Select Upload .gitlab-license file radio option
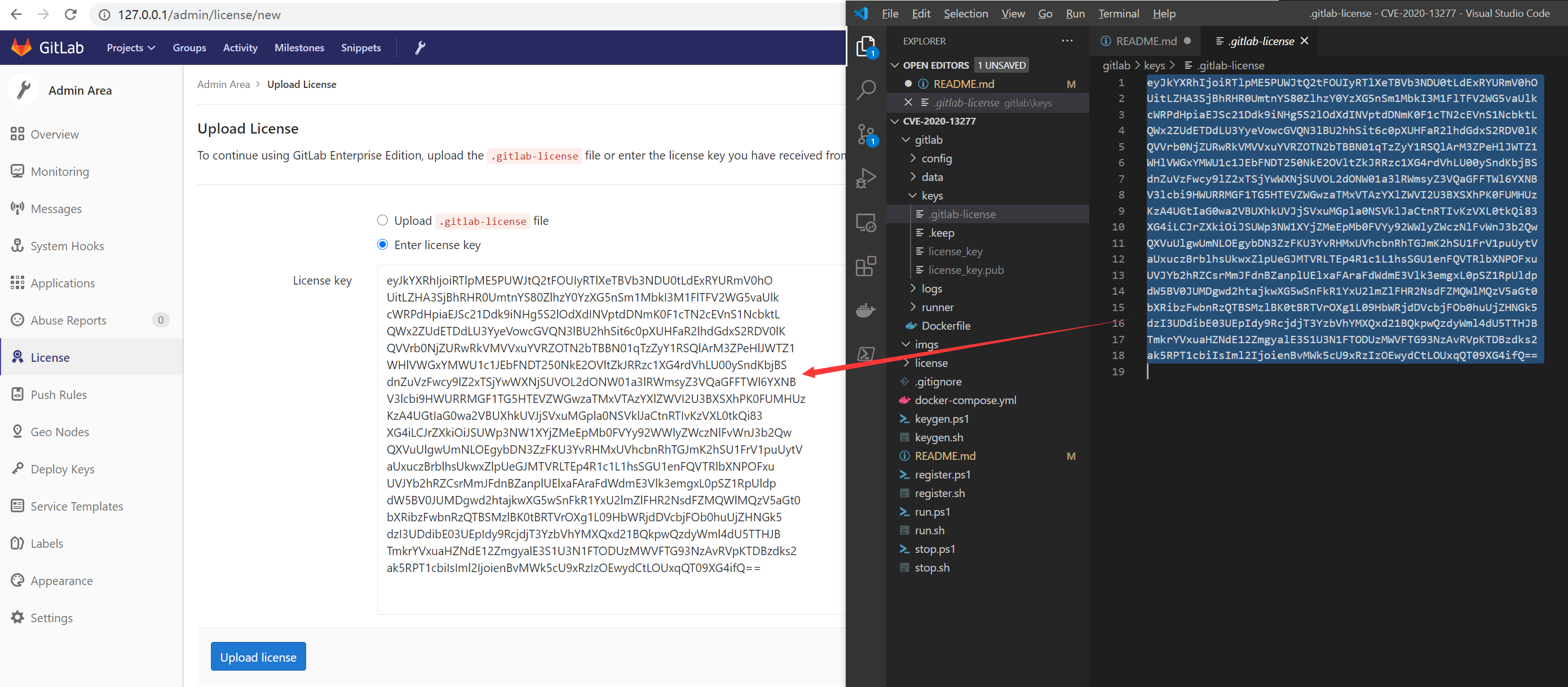 382,220
